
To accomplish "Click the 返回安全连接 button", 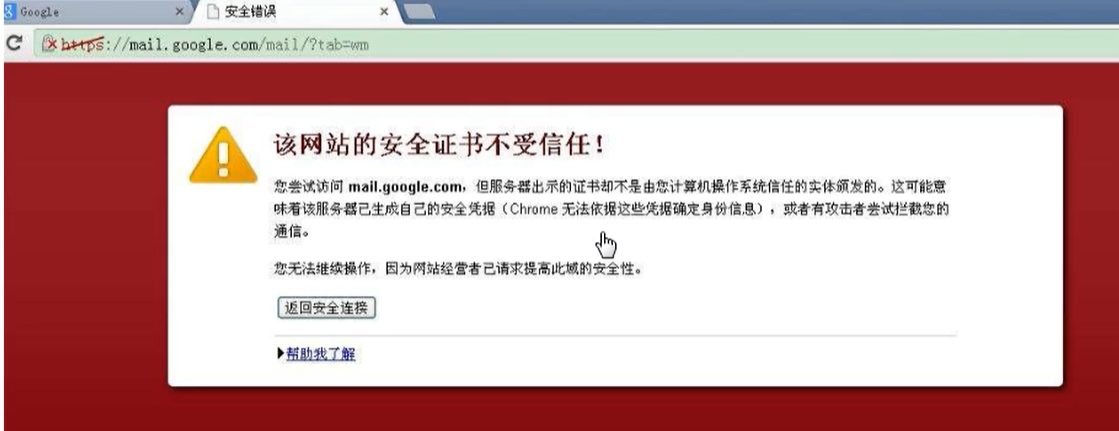I will [327, 308].
